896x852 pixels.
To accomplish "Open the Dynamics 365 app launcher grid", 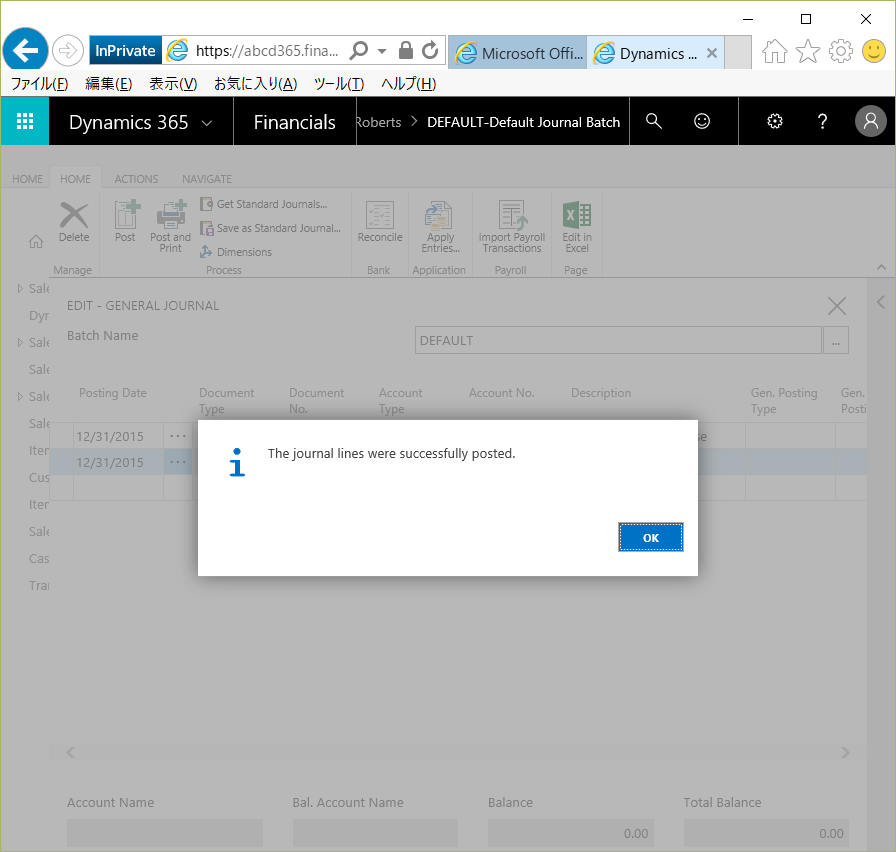I will pos(25,121).
